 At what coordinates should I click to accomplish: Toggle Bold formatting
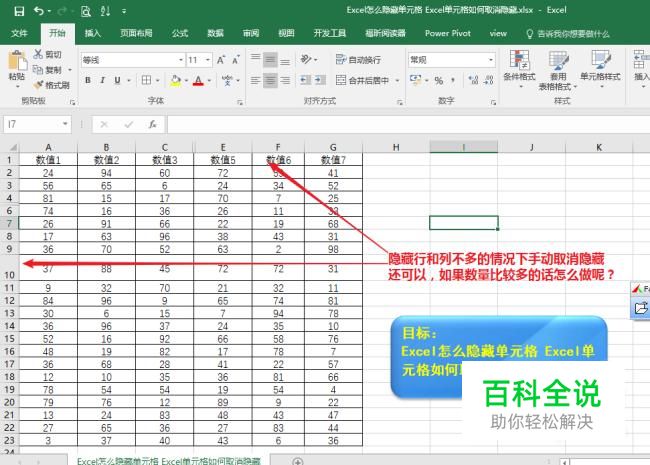pos(88,80)
